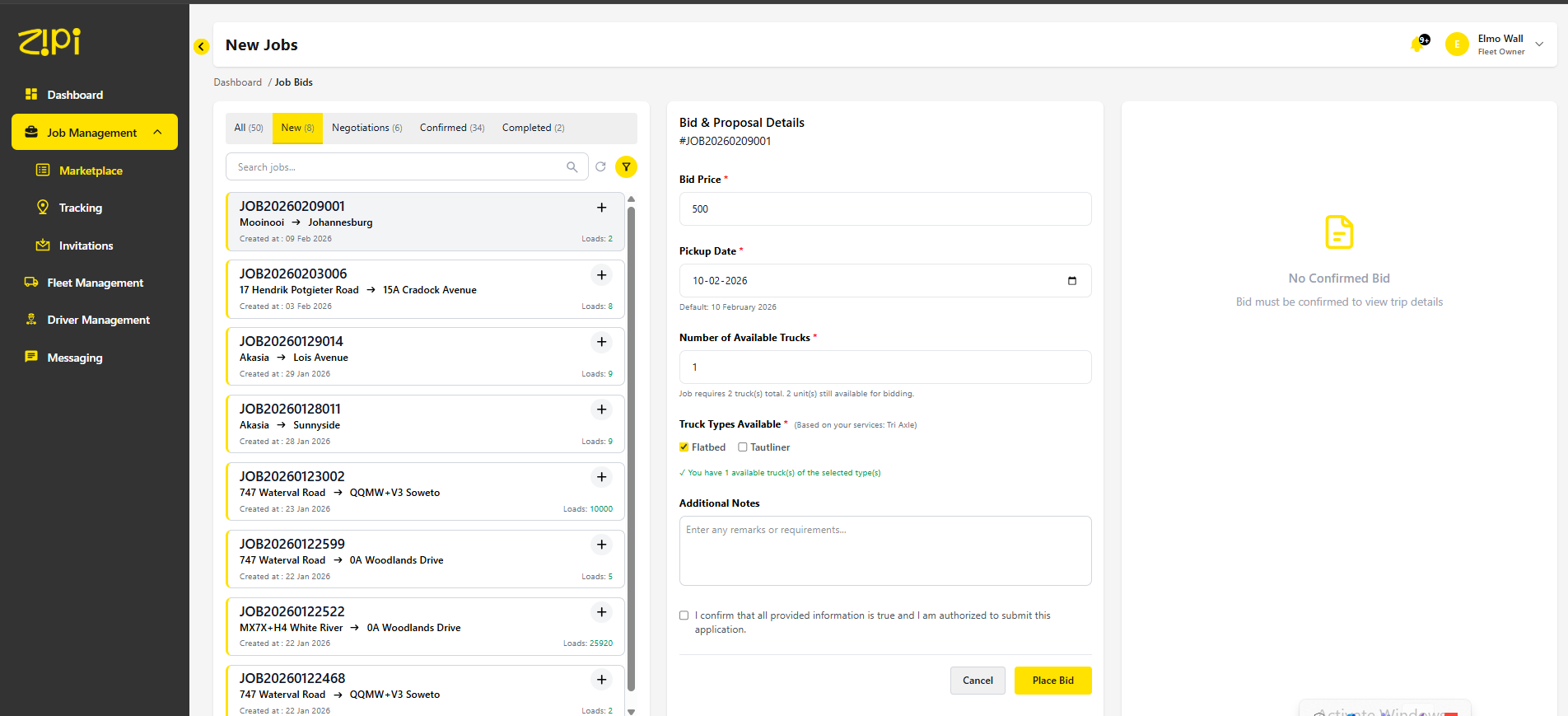Check the Tautliner truck type

[x=743, y=447]
